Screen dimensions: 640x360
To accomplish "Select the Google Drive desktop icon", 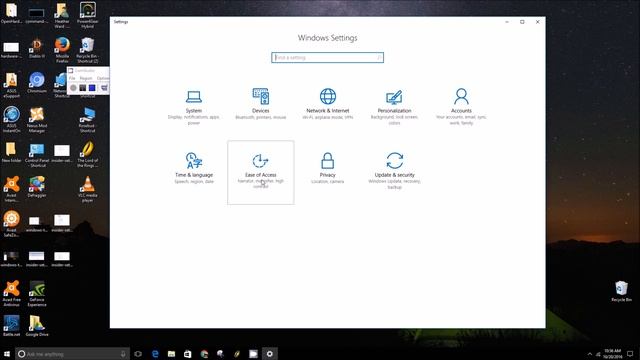I will (x=37, y=325).
